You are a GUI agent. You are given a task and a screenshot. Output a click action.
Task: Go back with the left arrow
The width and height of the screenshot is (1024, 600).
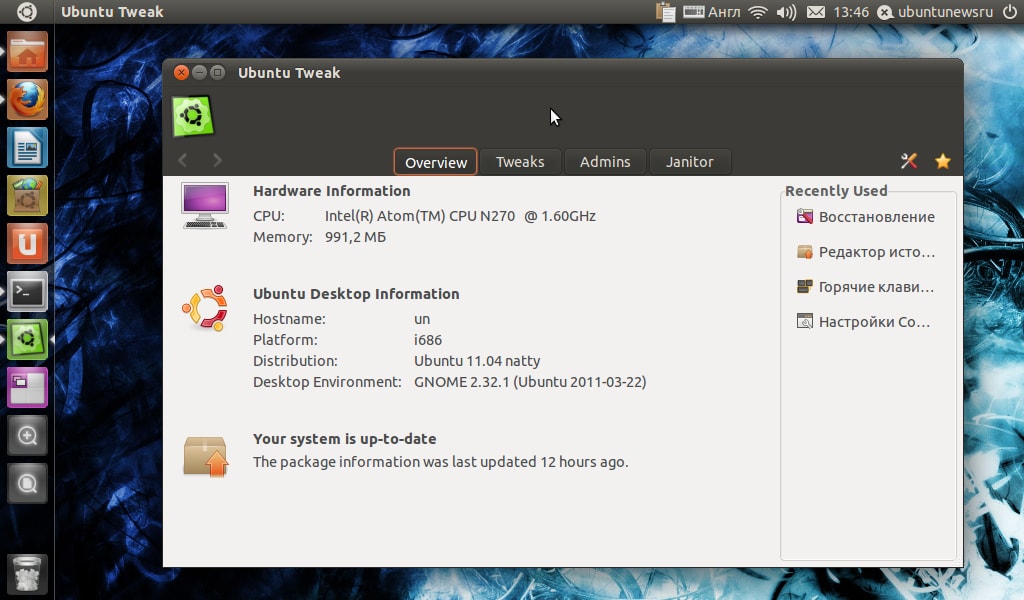[x=183, y=160]
